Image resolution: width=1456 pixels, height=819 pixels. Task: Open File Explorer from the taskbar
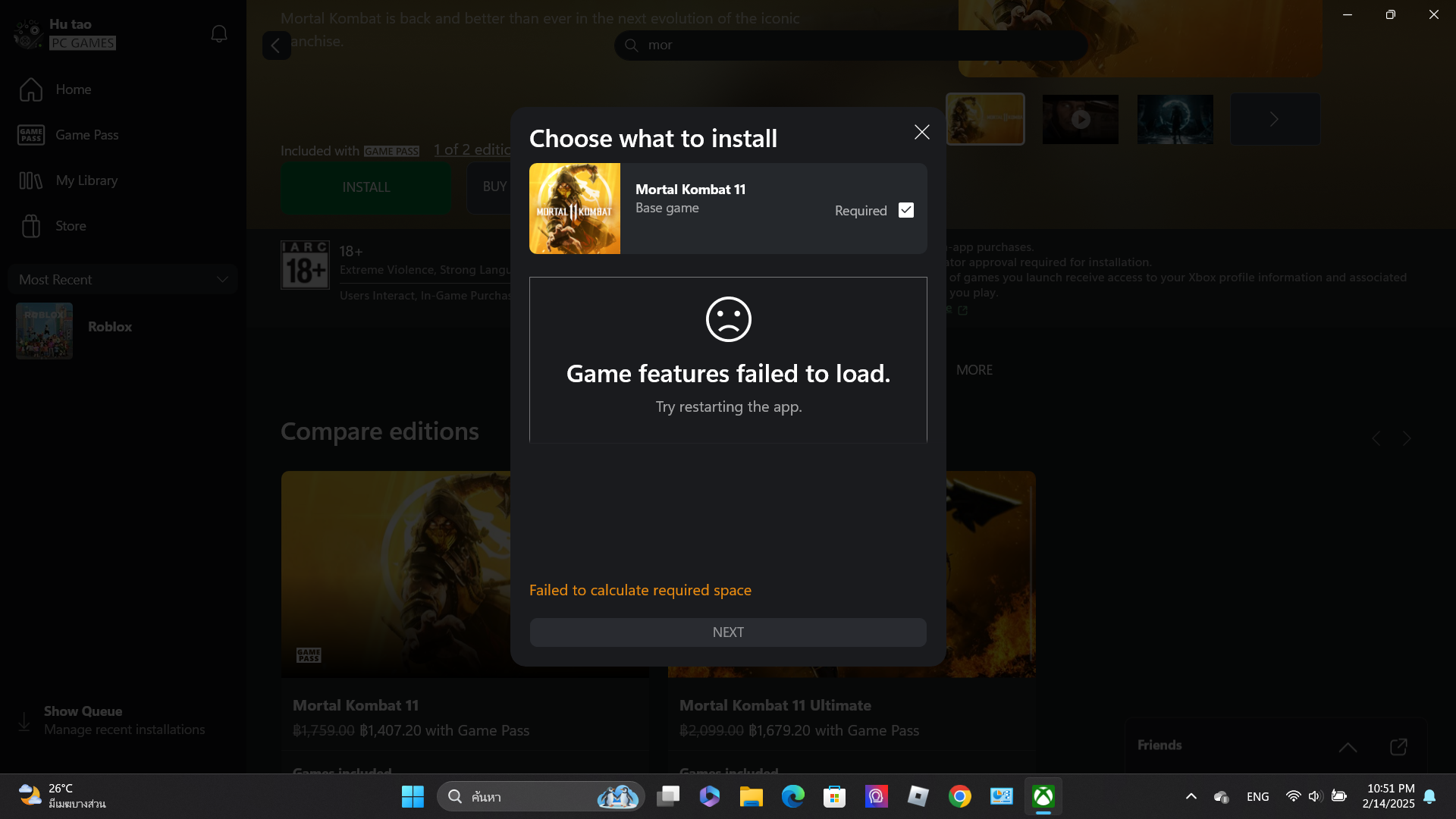tap(752, 797)
